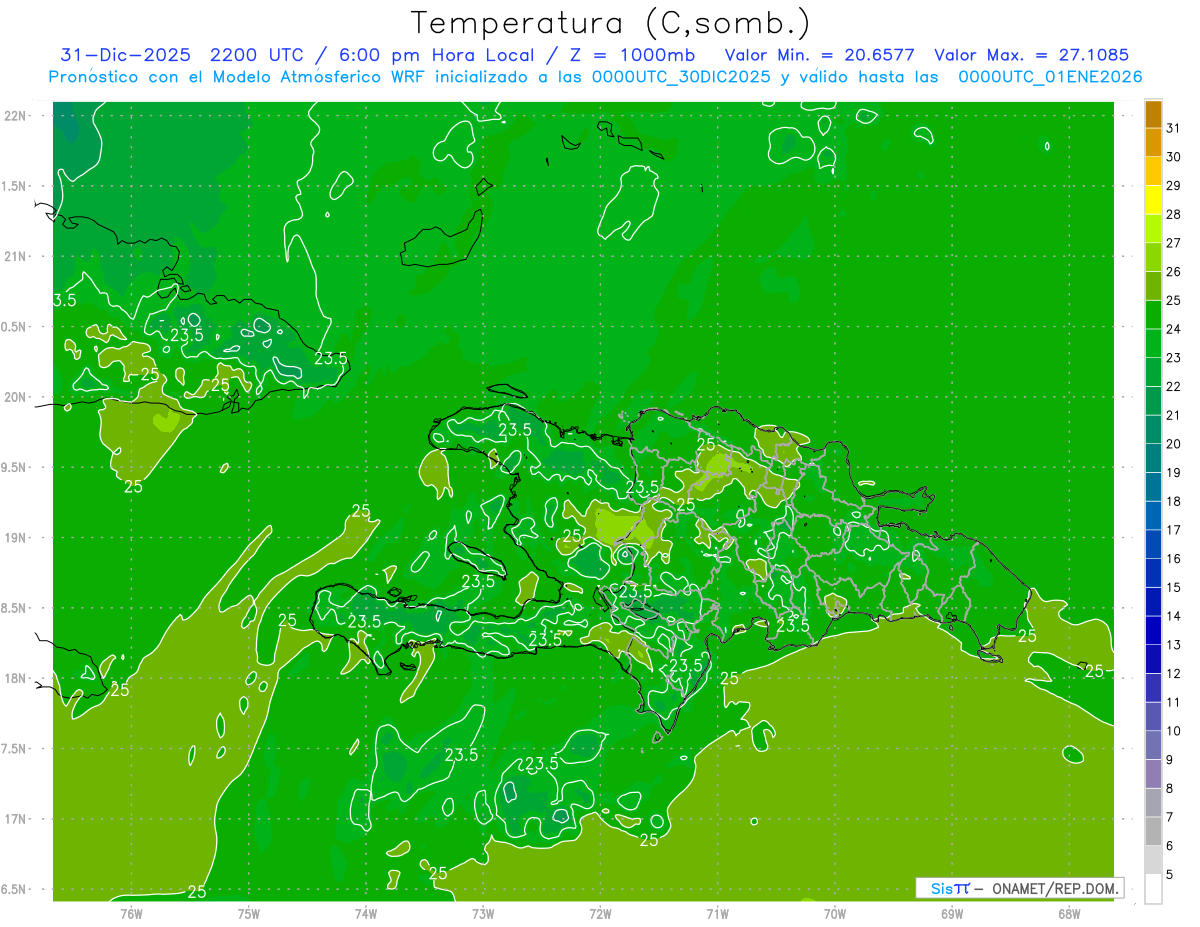This screenshot has width=1200, height=927.
Task: Click legend value 31
Action: tap(1174, 128)
